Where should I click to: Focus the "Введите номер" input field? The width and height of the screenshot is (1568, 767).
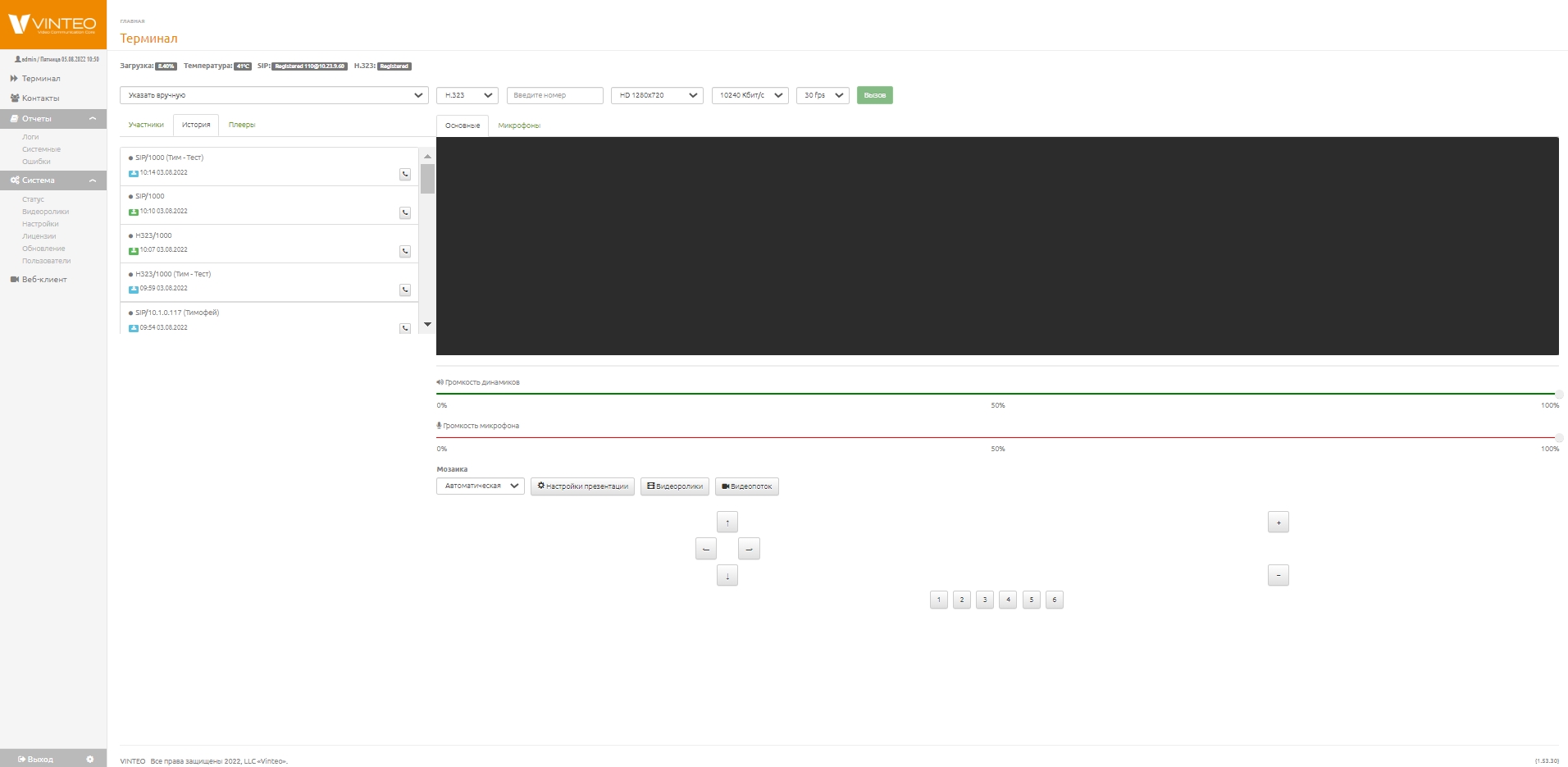point(555,95)
